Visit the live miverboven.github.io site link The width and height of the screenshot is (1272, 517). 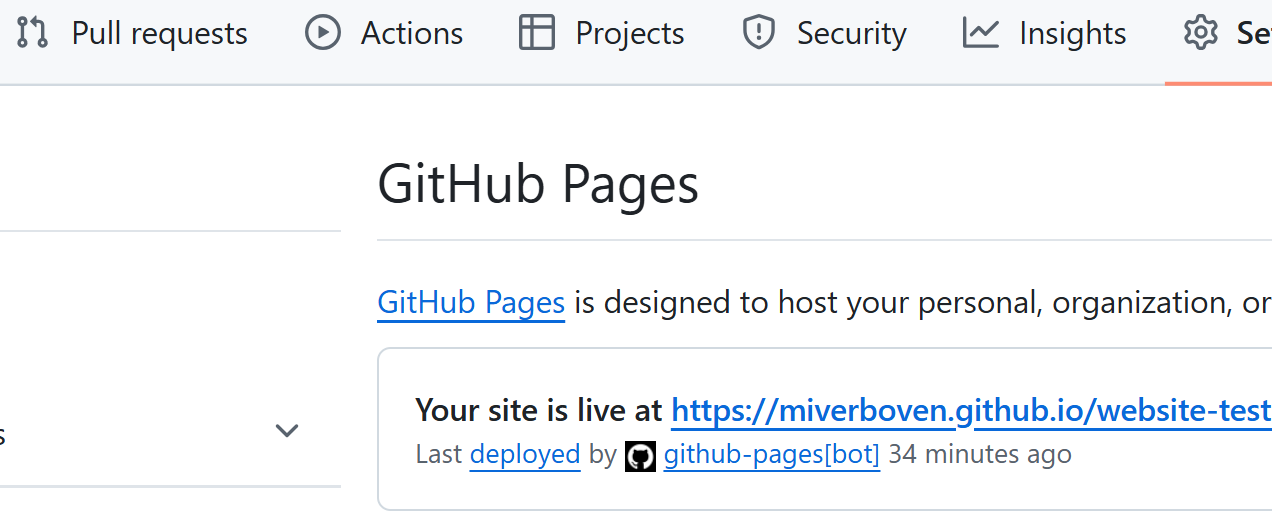pos(970,410)
